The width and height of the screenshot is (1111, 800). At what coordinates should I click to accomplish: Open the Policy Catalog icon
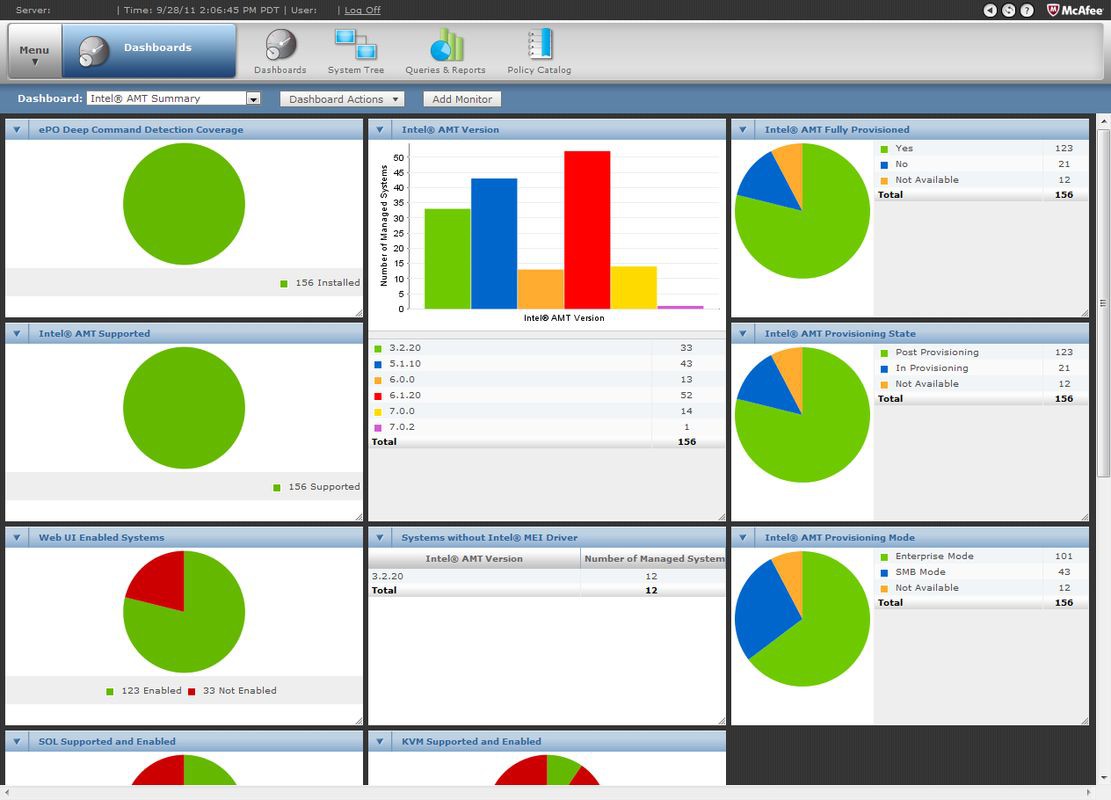click(539, 48)
